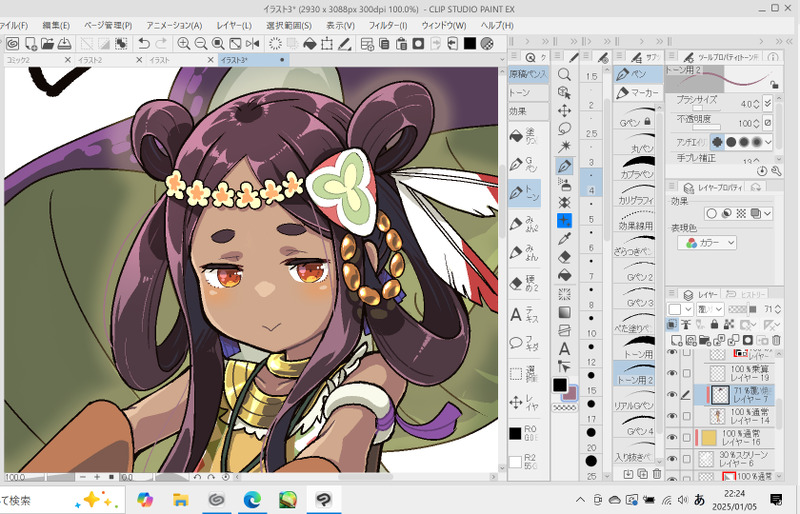
Task: Tick the checkbox next to レイヤー 19
Action: point(687,373)
